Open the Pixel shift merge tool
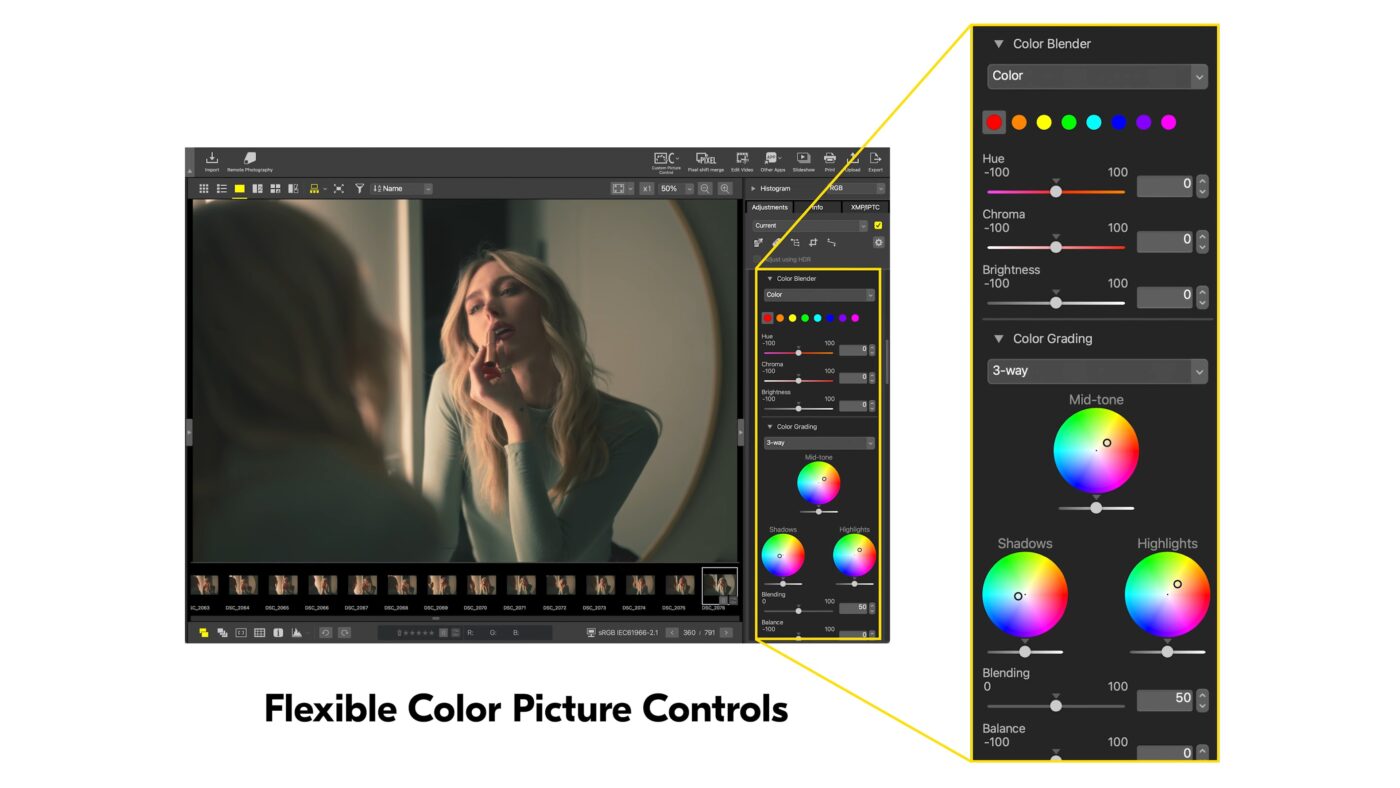Image resolution: width=1400 pixels, height=788 pixels. pos(706,161)
